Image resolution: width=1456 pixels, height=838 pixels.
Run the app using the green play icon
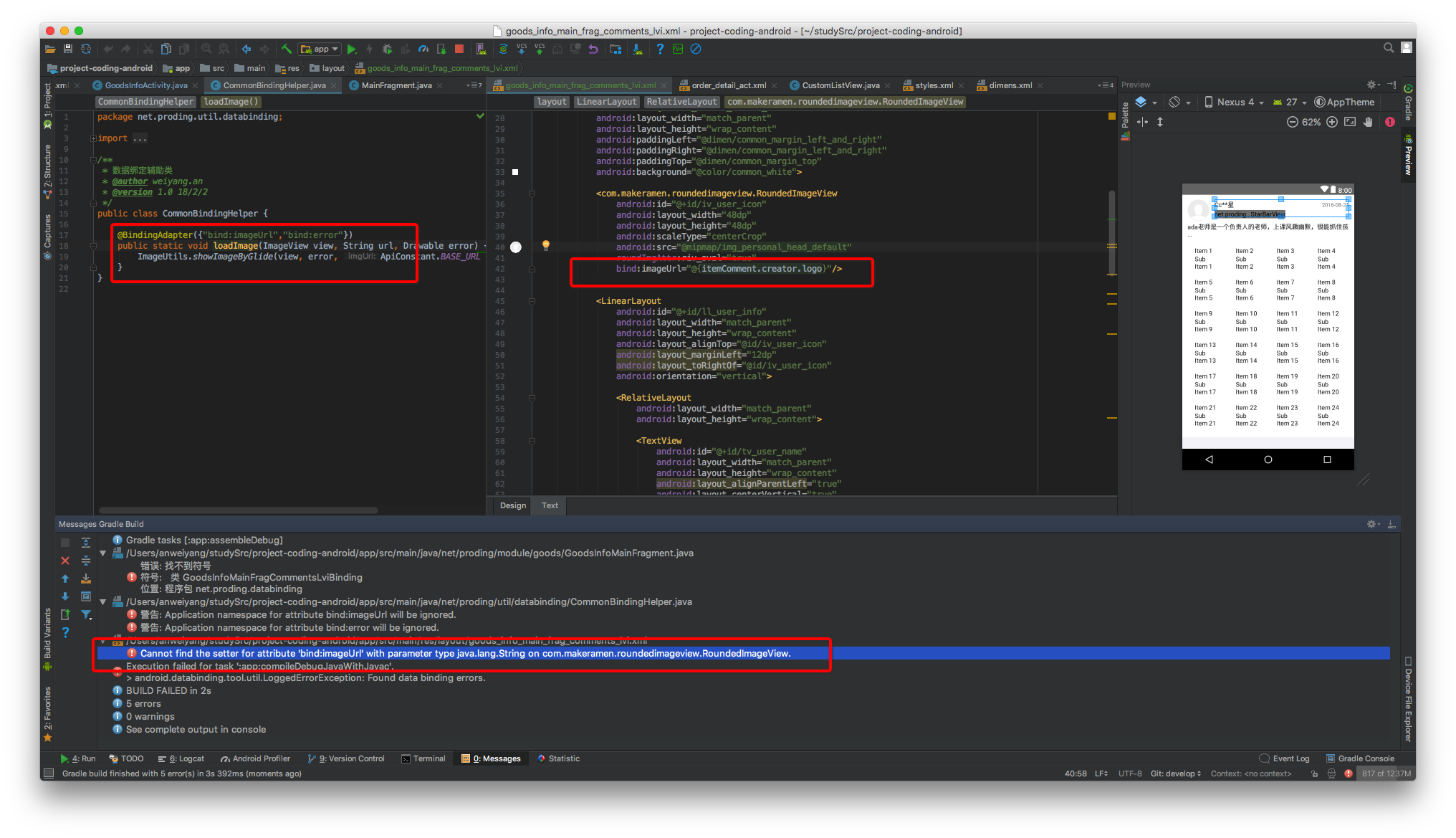click(353, 49)
